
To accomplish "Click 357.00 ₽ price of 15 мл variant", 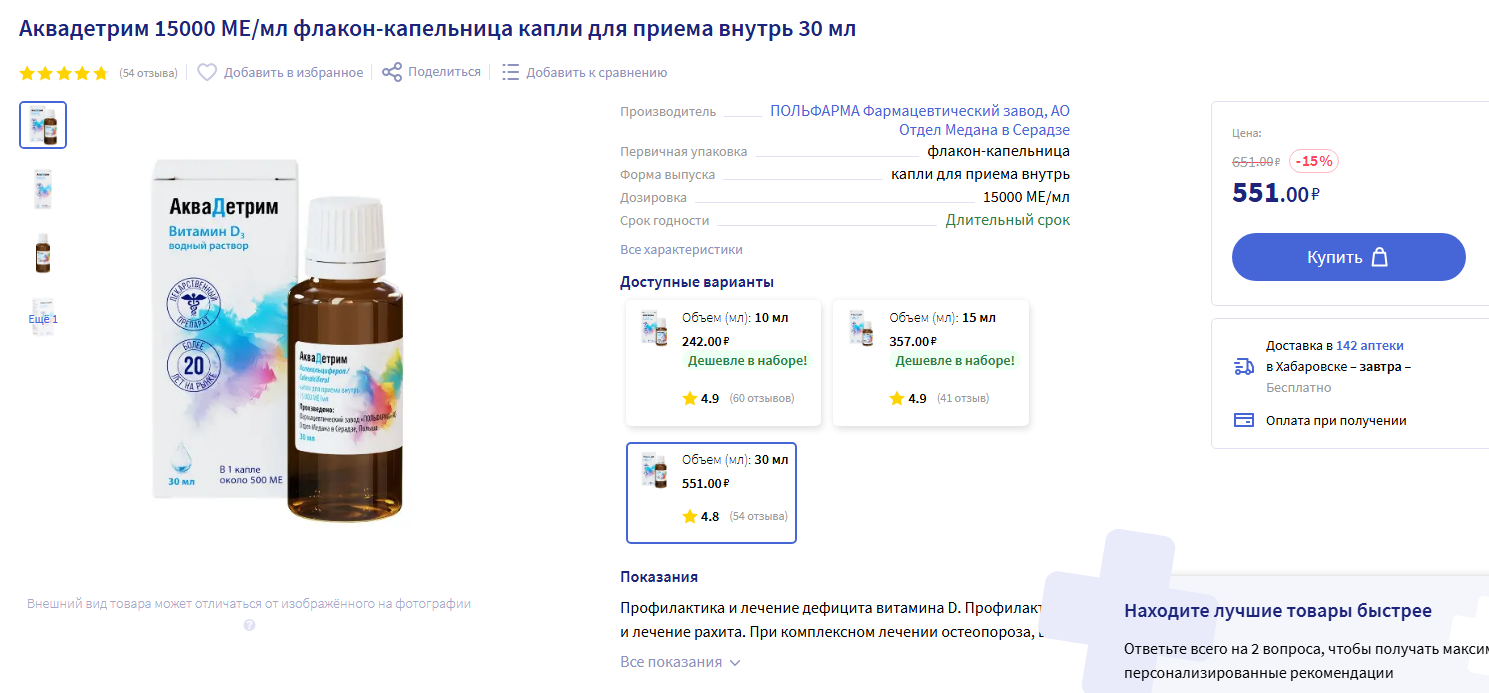I will coord(914,341).
